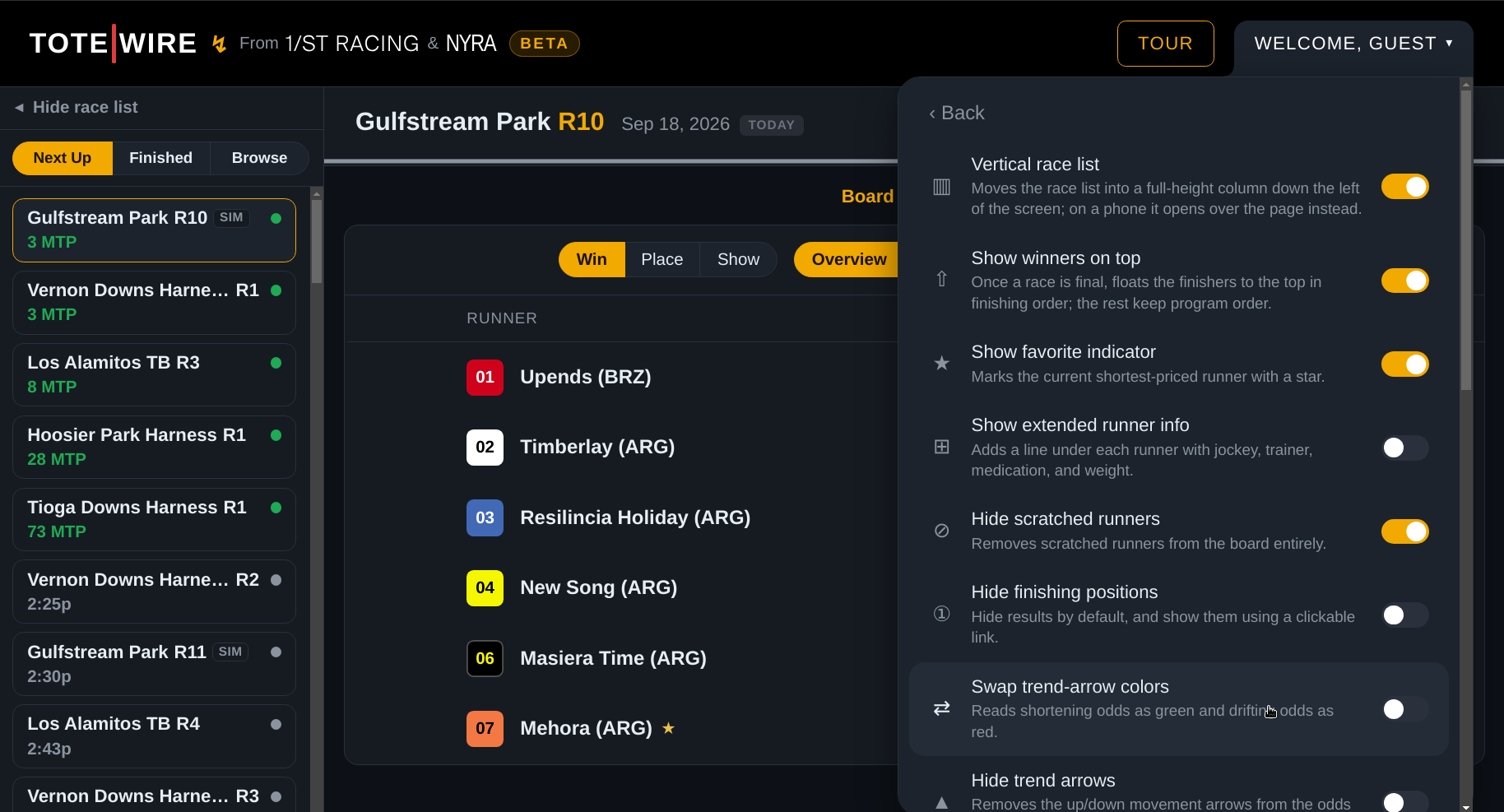Switch to the Finished tab
1504x812 pixels.
pos(160,158)
